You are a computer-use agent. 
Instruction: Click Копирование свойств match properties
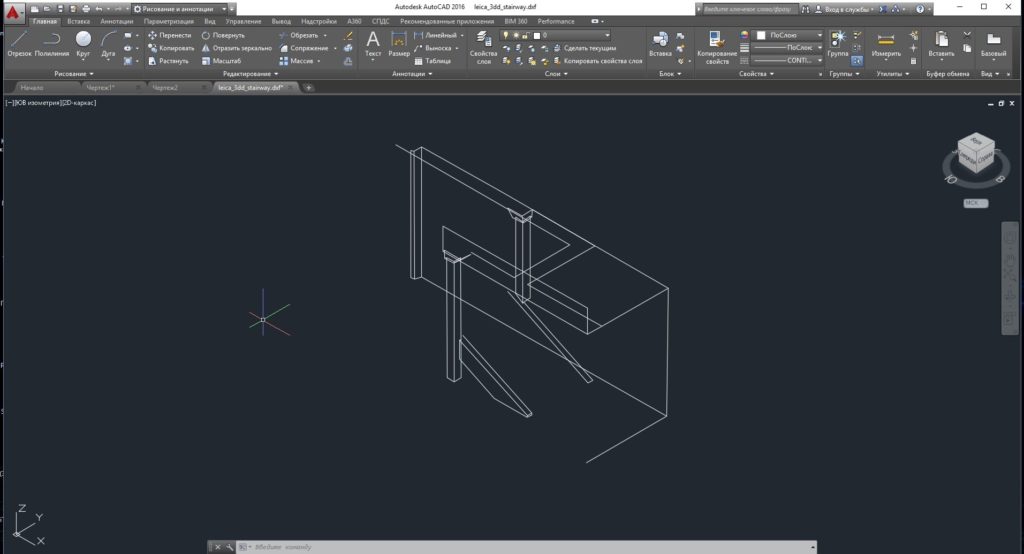(717, 47)
